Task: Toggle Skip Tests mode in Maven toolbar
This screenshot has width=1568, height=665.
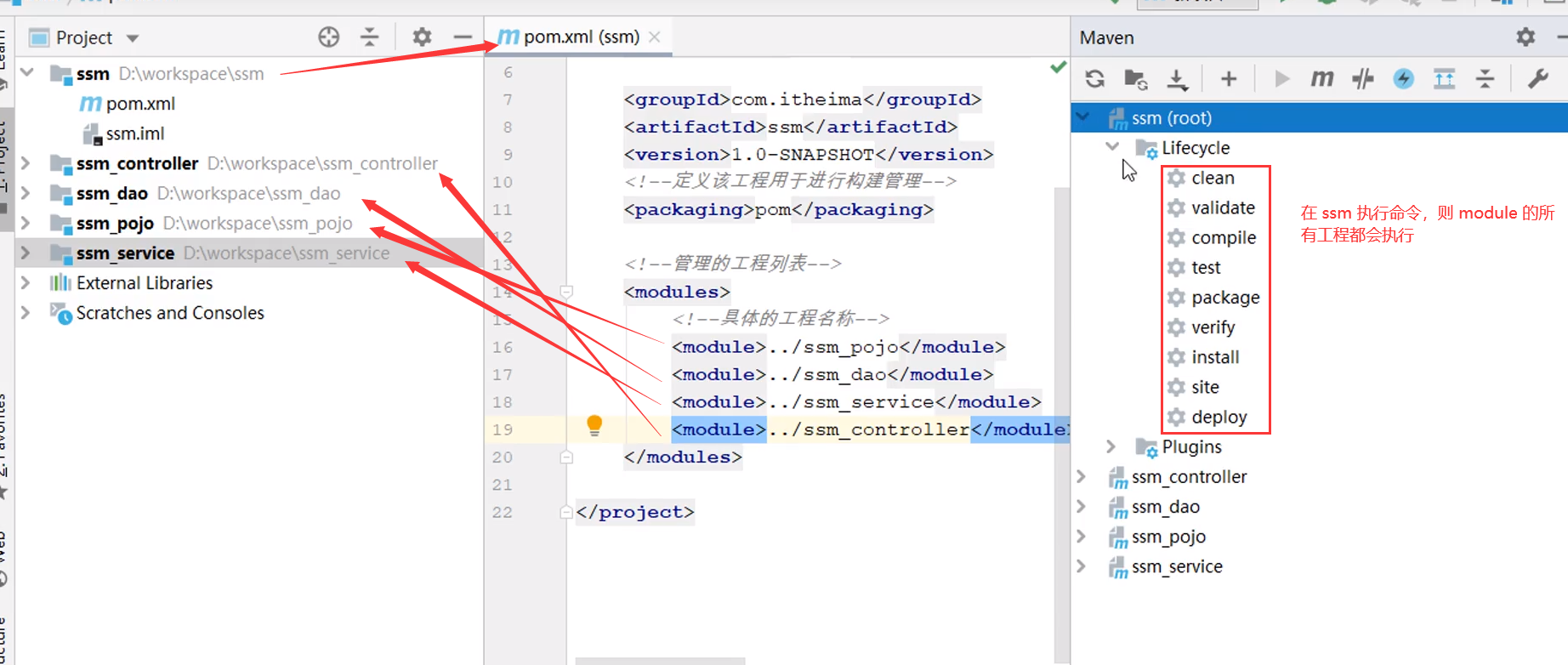Action: tap(1403, 79)
